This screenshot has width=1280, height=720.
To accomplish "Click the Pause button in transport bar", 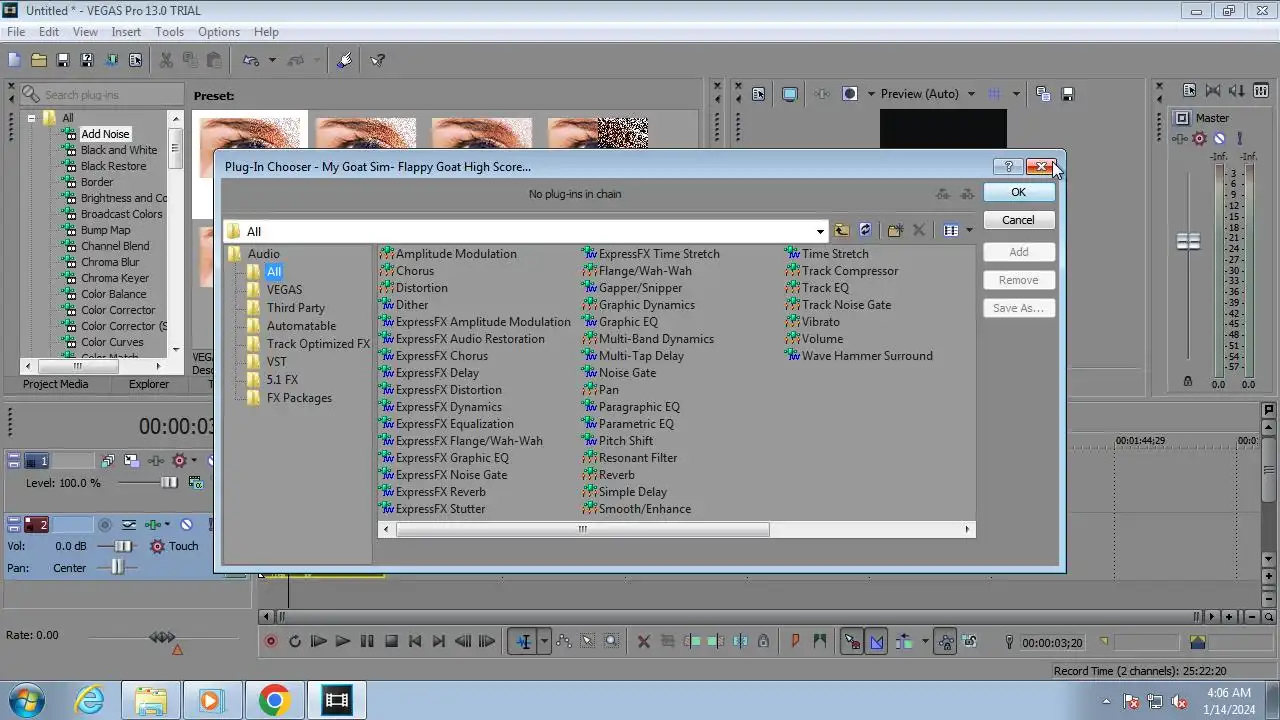I will [x=367, y=641].
